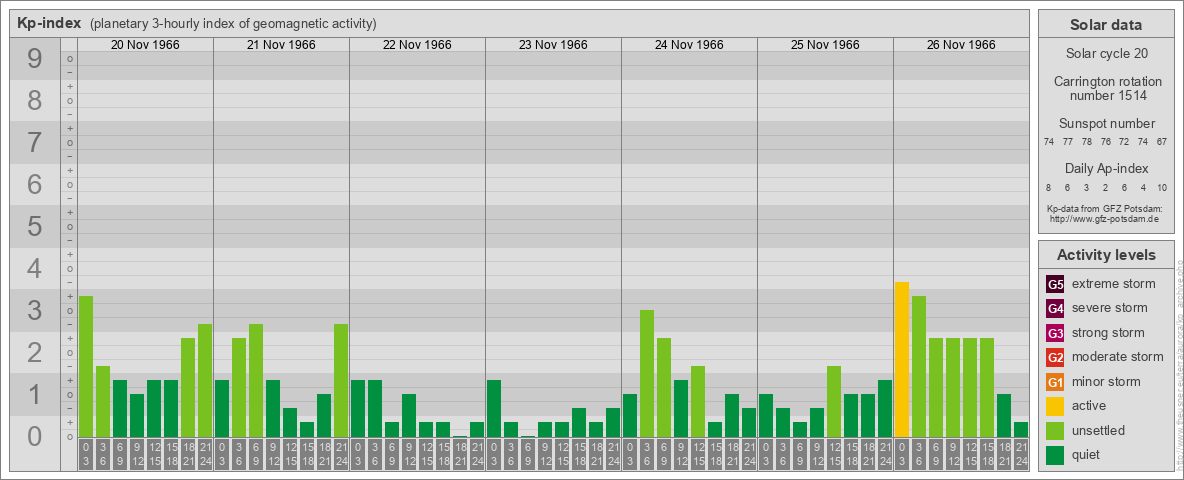Viewport: 1184px width, 480px height.
Task: Click the Kp scale number 7
Action: 34,143
